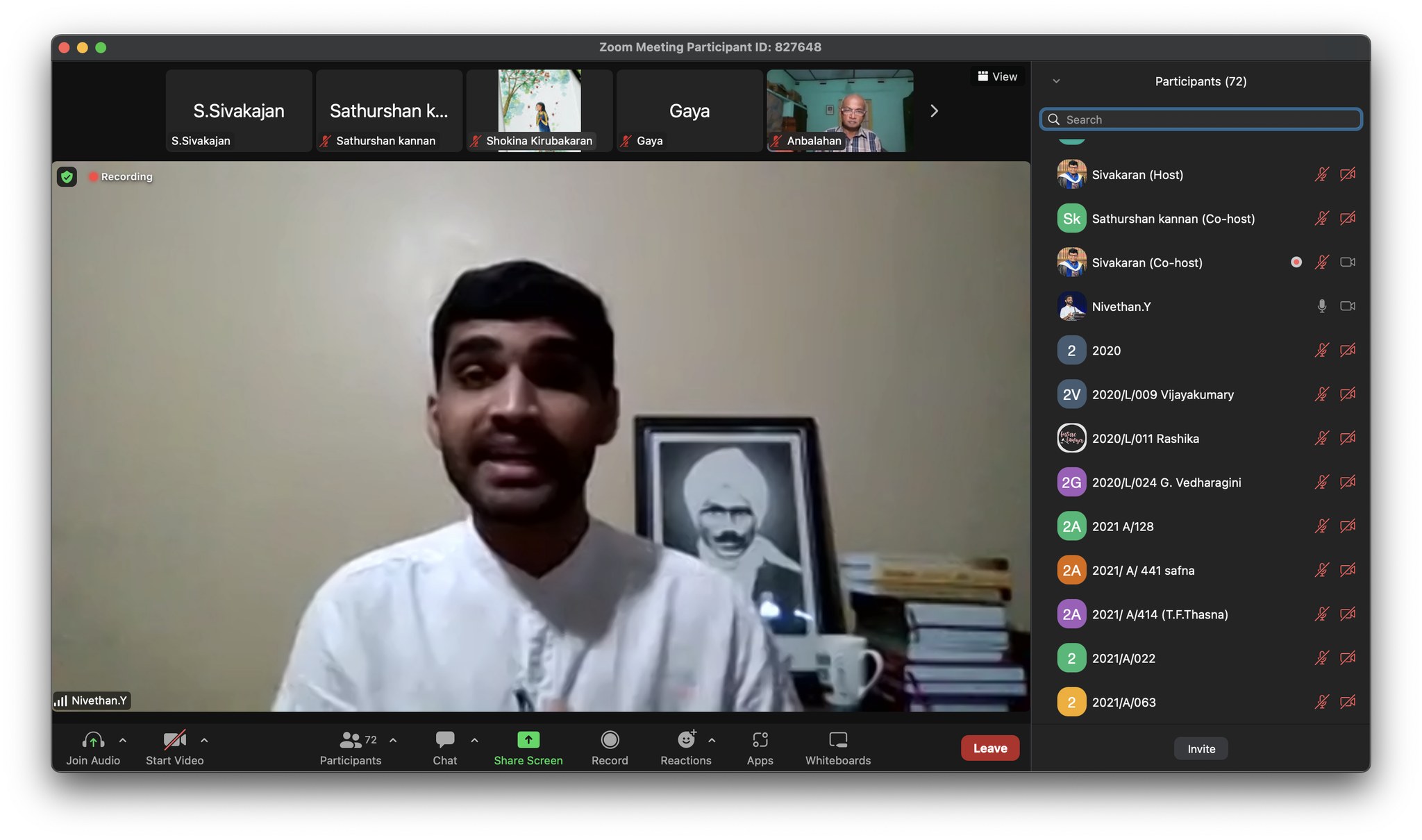Image resolution: width=1422 pixels, height=840 pixels.
Task: Click muted mic for 2021 A/128
Action: click(1321, 526)
